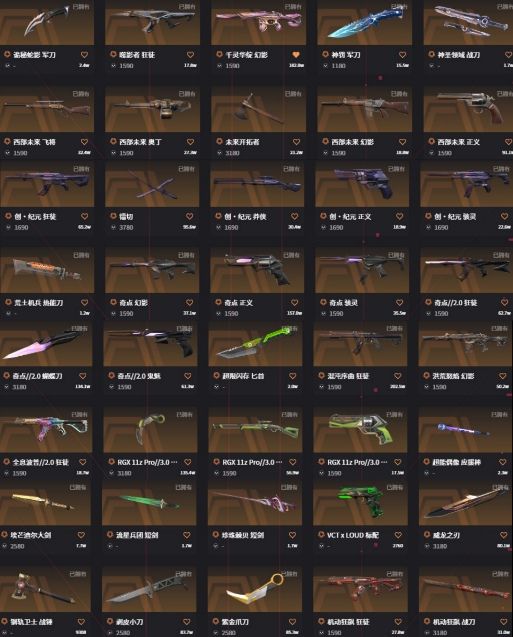Click heart icon beside 创·纪元 正义
Image resolution: width=513 pixels, height=637 pixels.
pyautogui.click(x=399, y=217)
